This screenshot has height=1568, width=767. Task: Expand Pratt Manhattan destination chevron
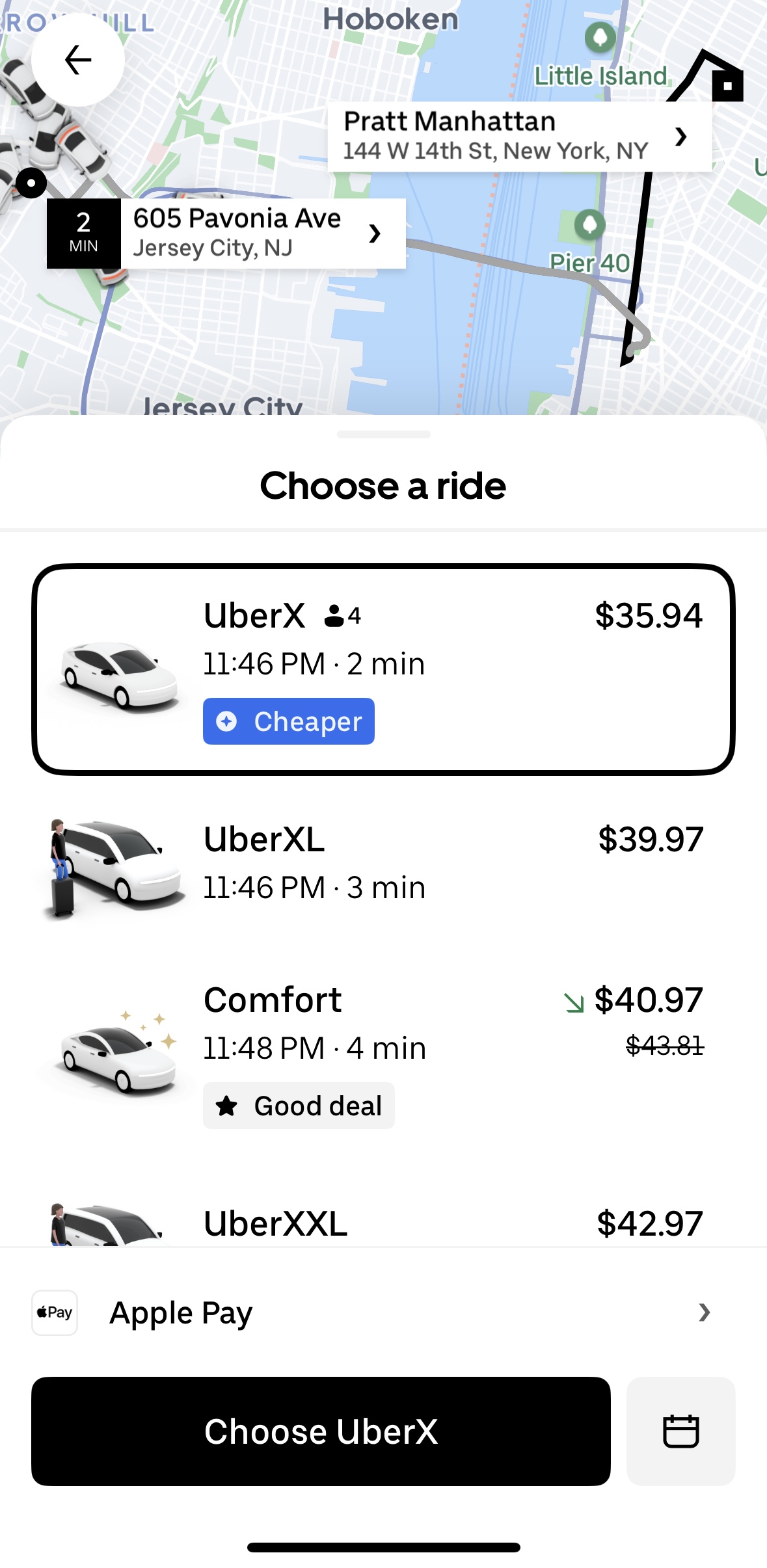point(680,137)
